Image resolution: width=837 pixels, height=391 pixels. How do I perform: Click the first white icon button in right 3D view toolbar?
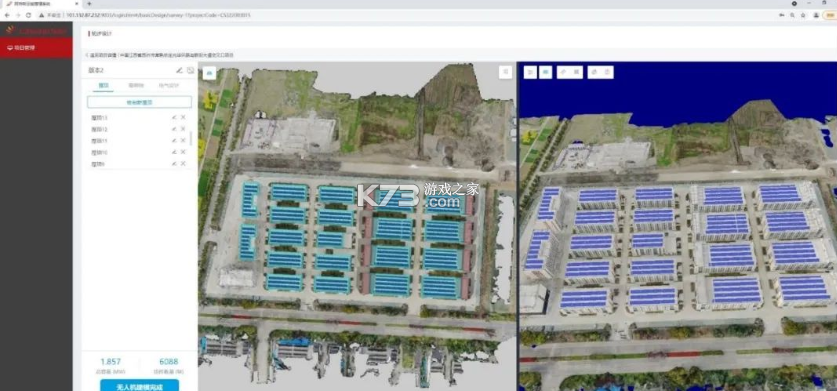[x=530, y=72]
